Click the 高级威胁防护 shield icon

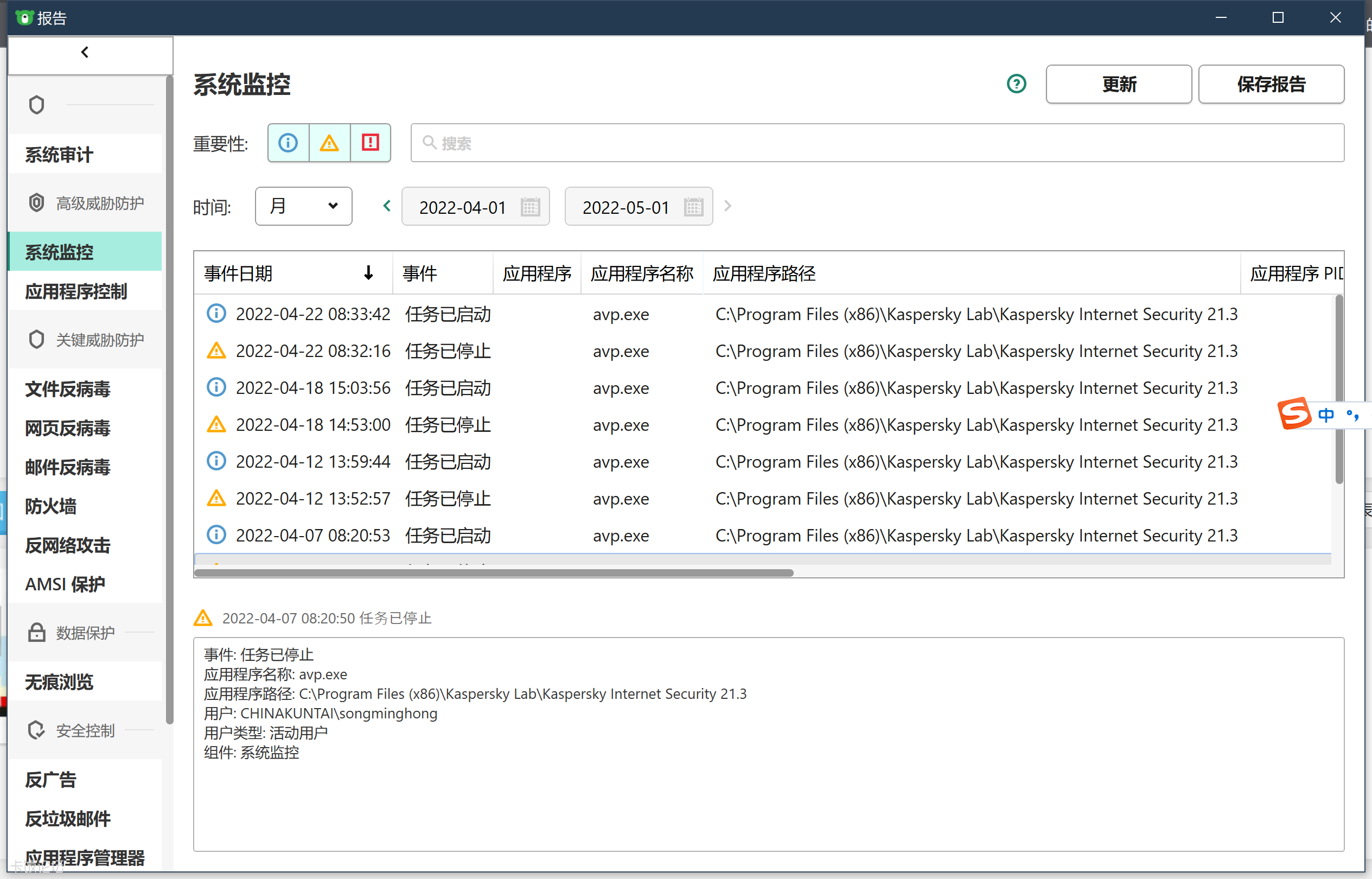pyautogui.click(x=36, y=202)
